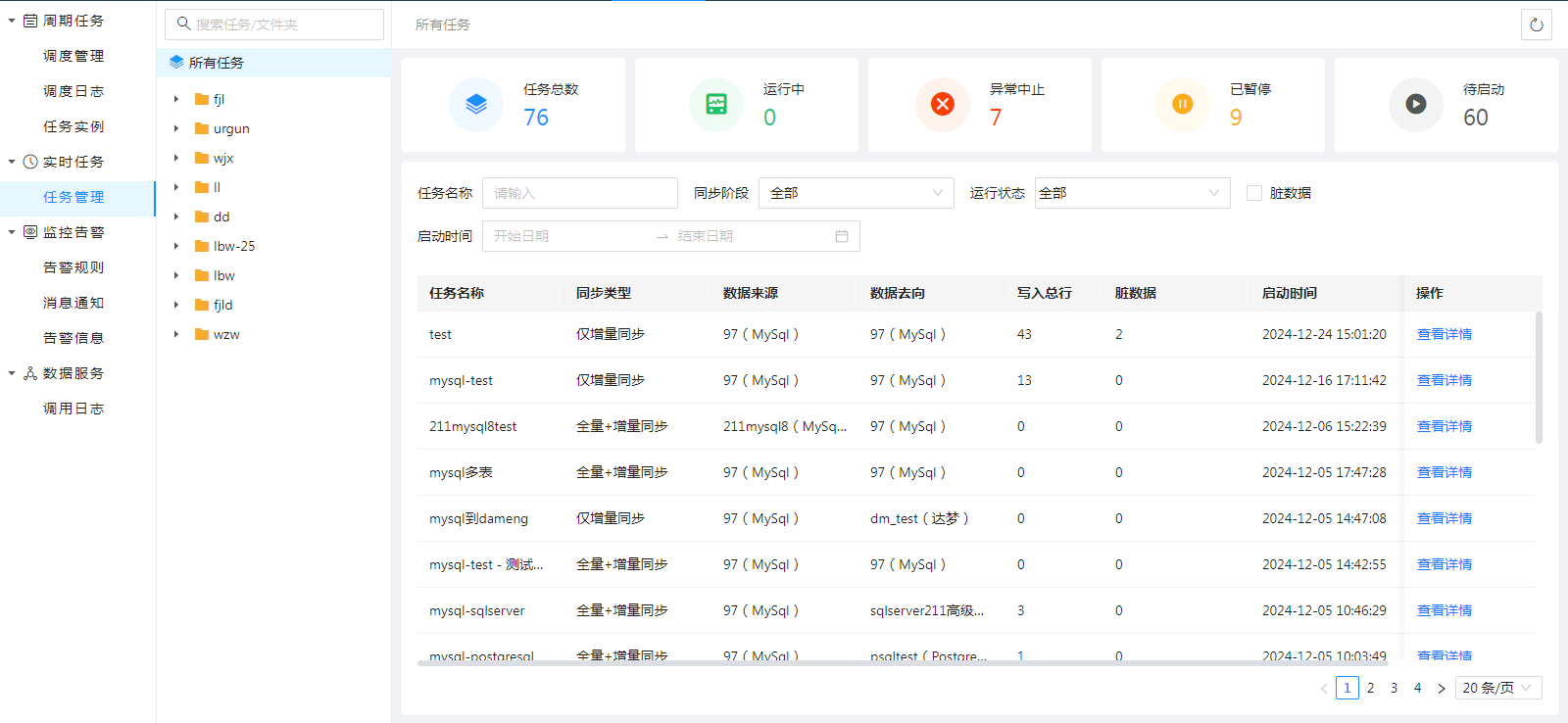Click the red 异常中止 X icon
This screenshot has height=723, width=1568.
pyautogui.click(x=943, y=104)
